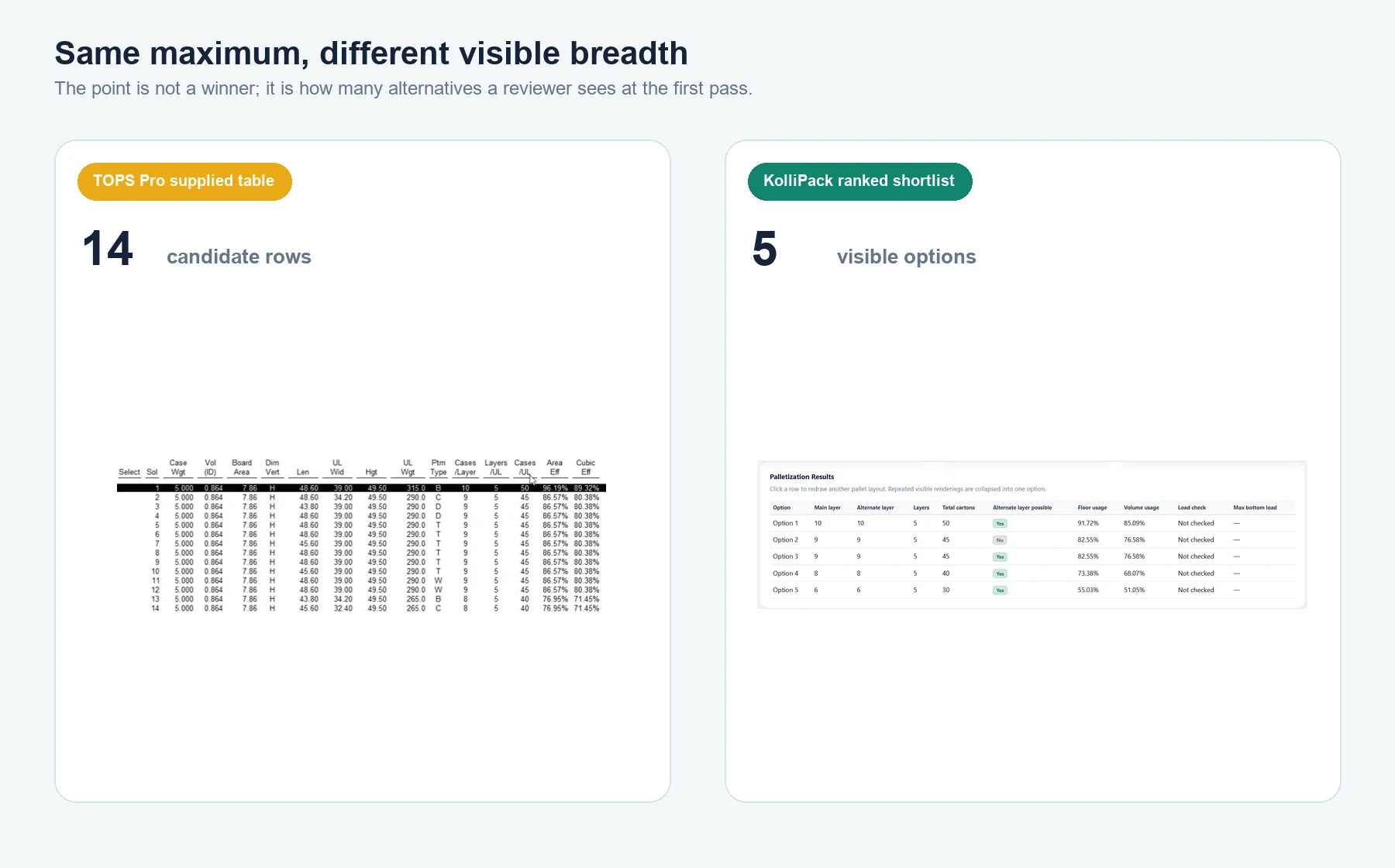
Task: Click the Ptrn Type column header
Action: tap(439, 467)
